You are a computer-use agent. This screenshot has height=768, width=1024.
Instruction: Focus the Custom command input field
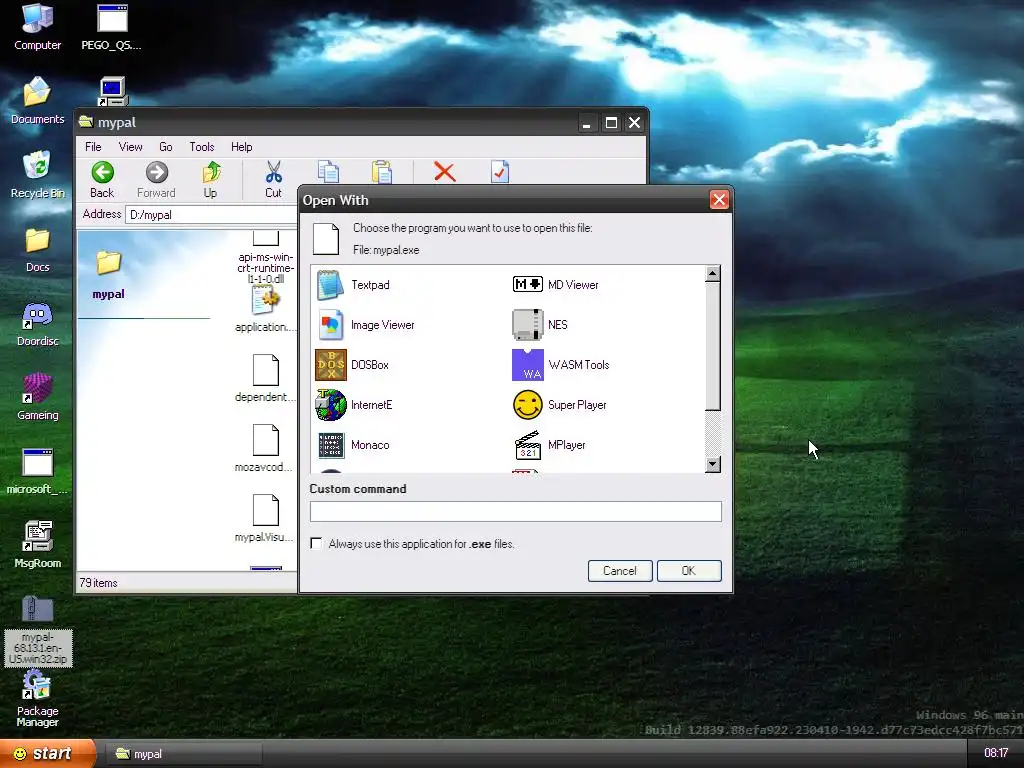point(515,511)
